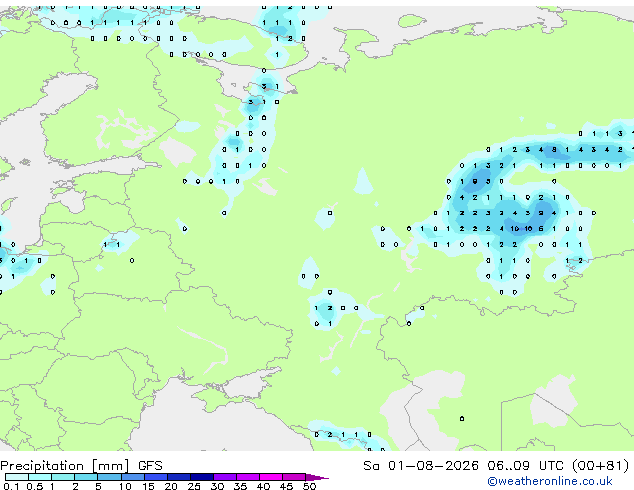Pick the legend swatch between 25 and 30
This screenshot has width=634, height=490.
click(202, 477)
